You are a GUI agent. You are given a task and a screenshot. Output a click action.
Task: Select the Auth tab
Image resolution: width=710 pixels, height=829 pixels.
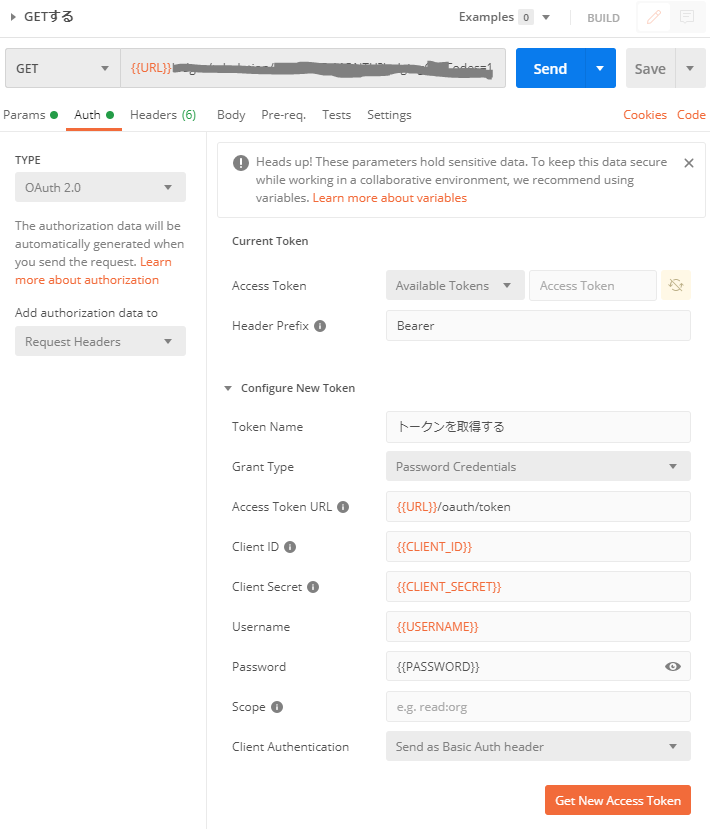coord(94,115)
